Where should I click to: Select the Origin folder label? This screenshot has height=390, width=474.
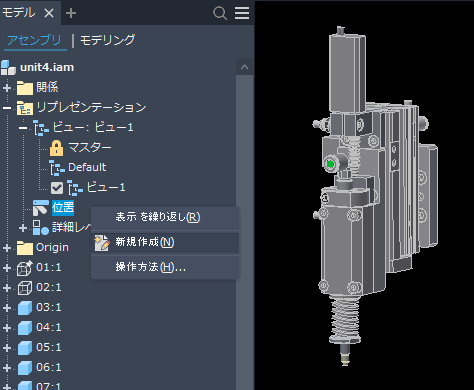tap(52, 247)
